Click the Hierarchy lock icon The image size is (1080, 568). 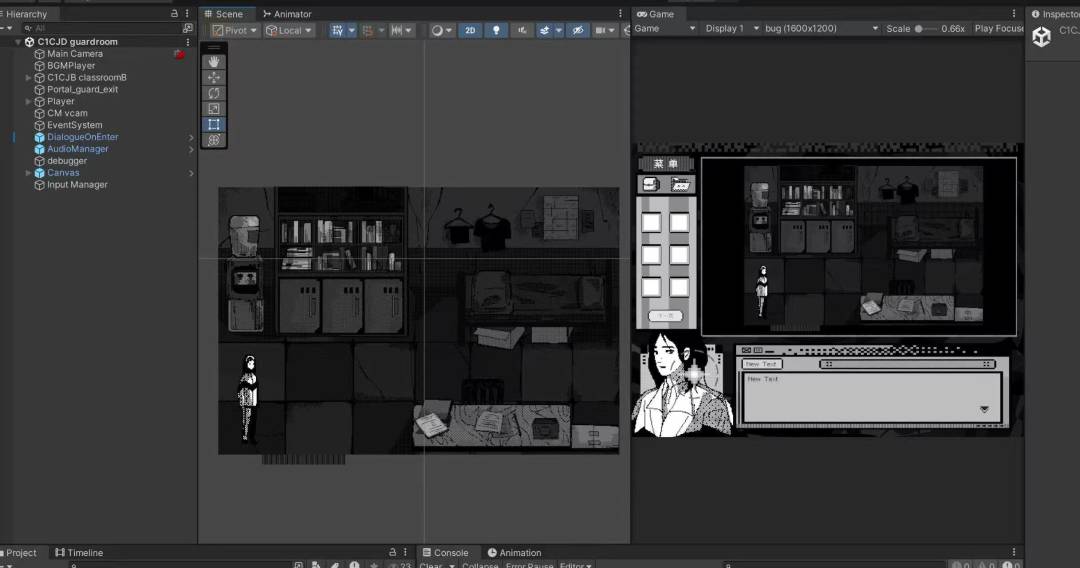pos(175,14)
